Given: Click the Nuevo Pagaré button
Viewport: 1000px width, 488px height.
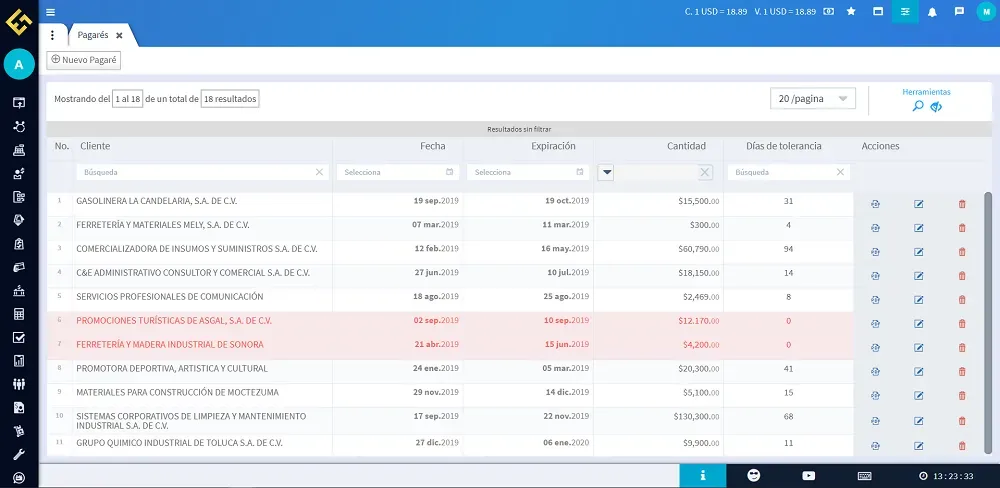Looking at the screenshot, I should tap(84, 60).
